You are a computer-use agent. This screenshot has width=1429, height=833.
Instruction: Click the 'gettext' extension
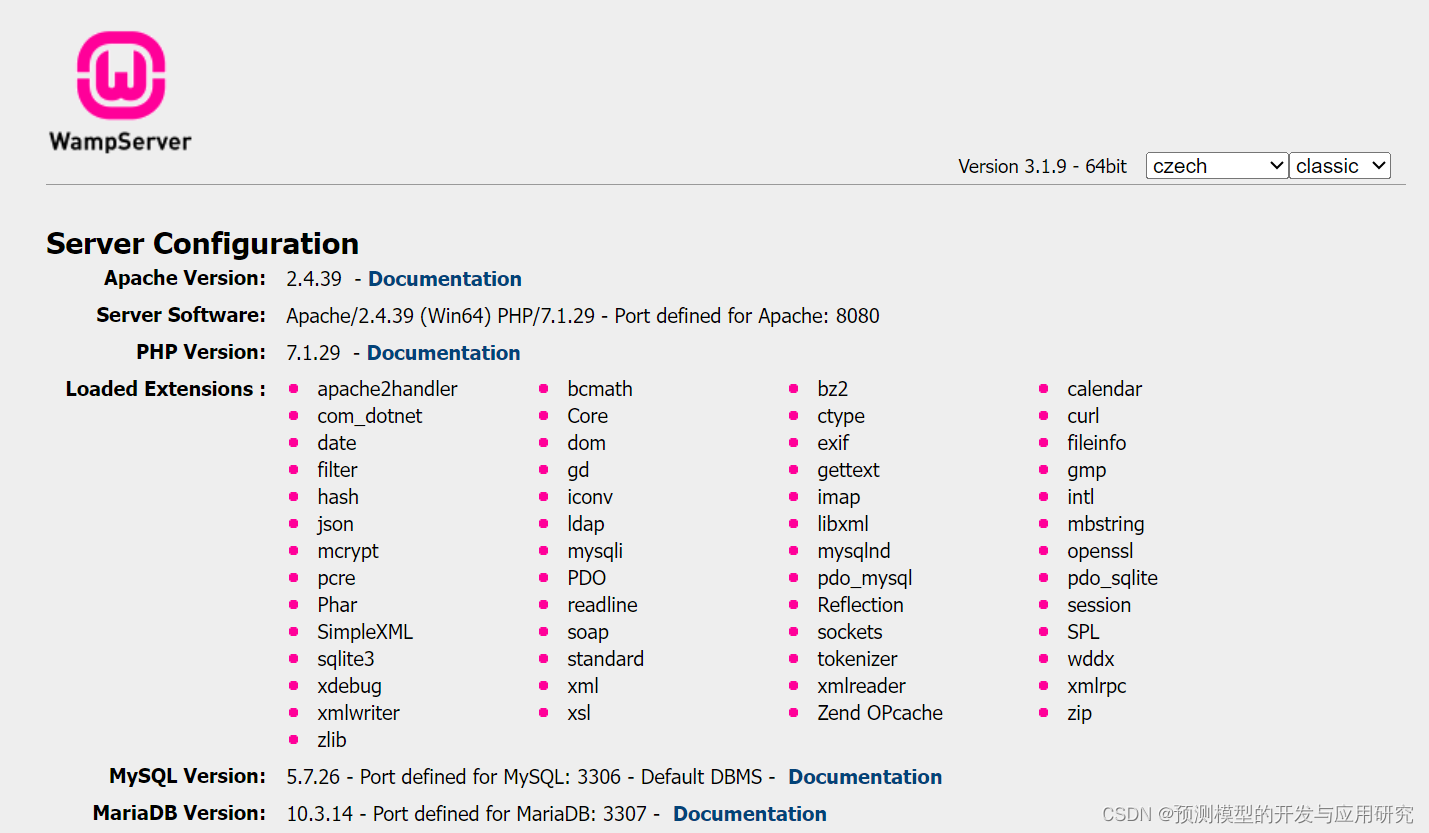click(x=848, y=470)
